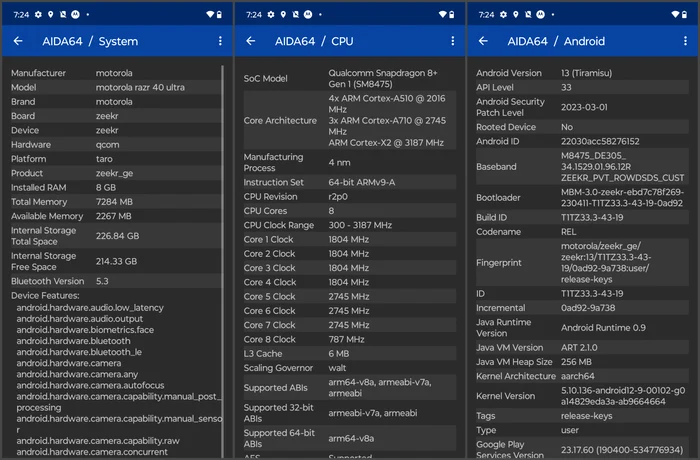Select API Level value 33
Screen dimensions: 700x460
point(566,88)
